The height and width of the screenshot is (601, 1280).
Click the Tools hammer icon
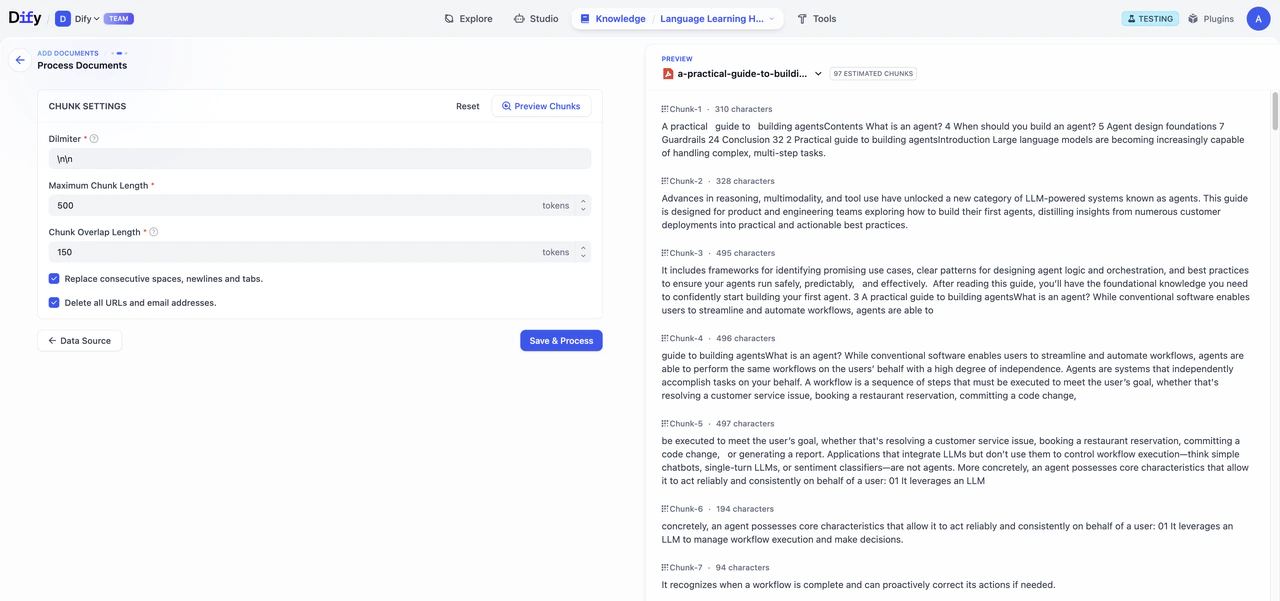point(802,18)
